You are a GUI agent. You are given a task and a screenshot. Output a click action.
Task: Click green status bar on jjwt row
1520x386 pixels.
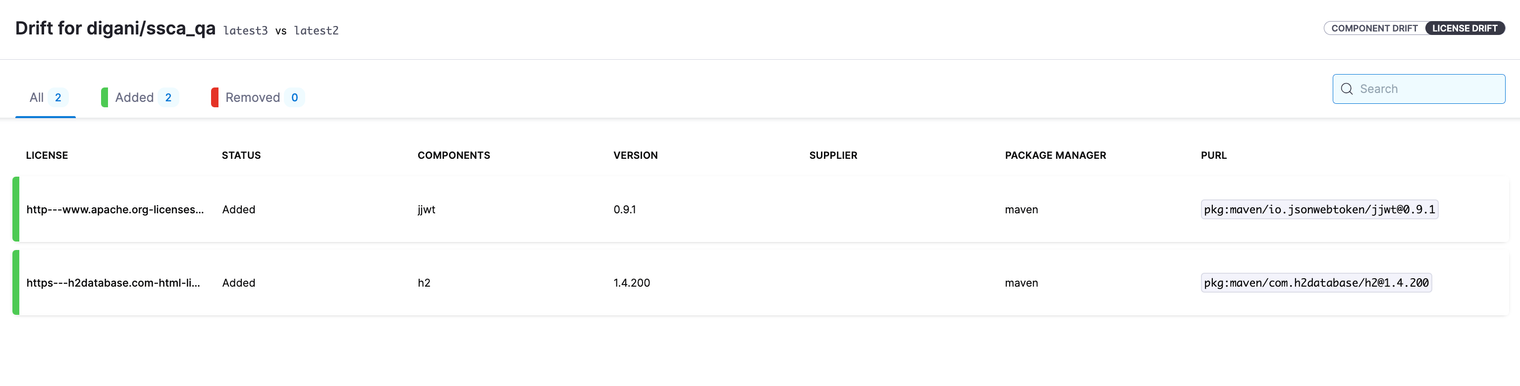(16, 210)
